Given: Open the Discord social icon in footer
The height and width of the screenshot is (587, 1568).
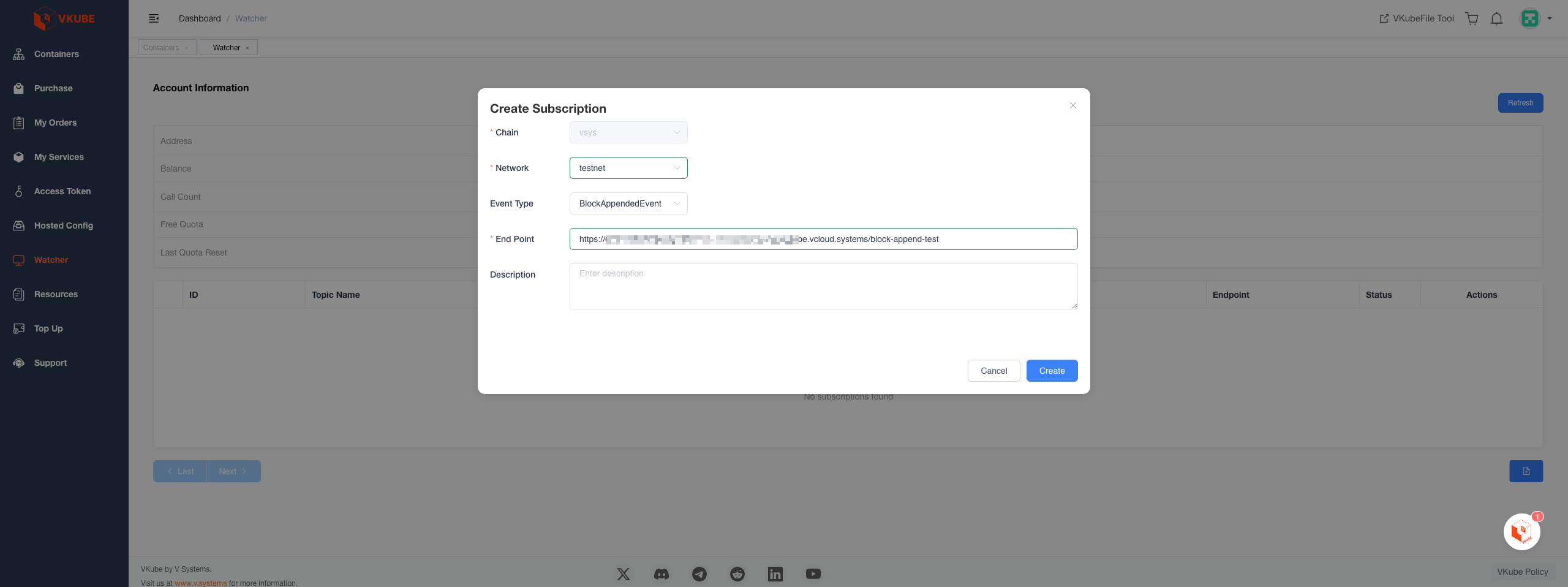Looking at the screenshot, I should (661, 574).
